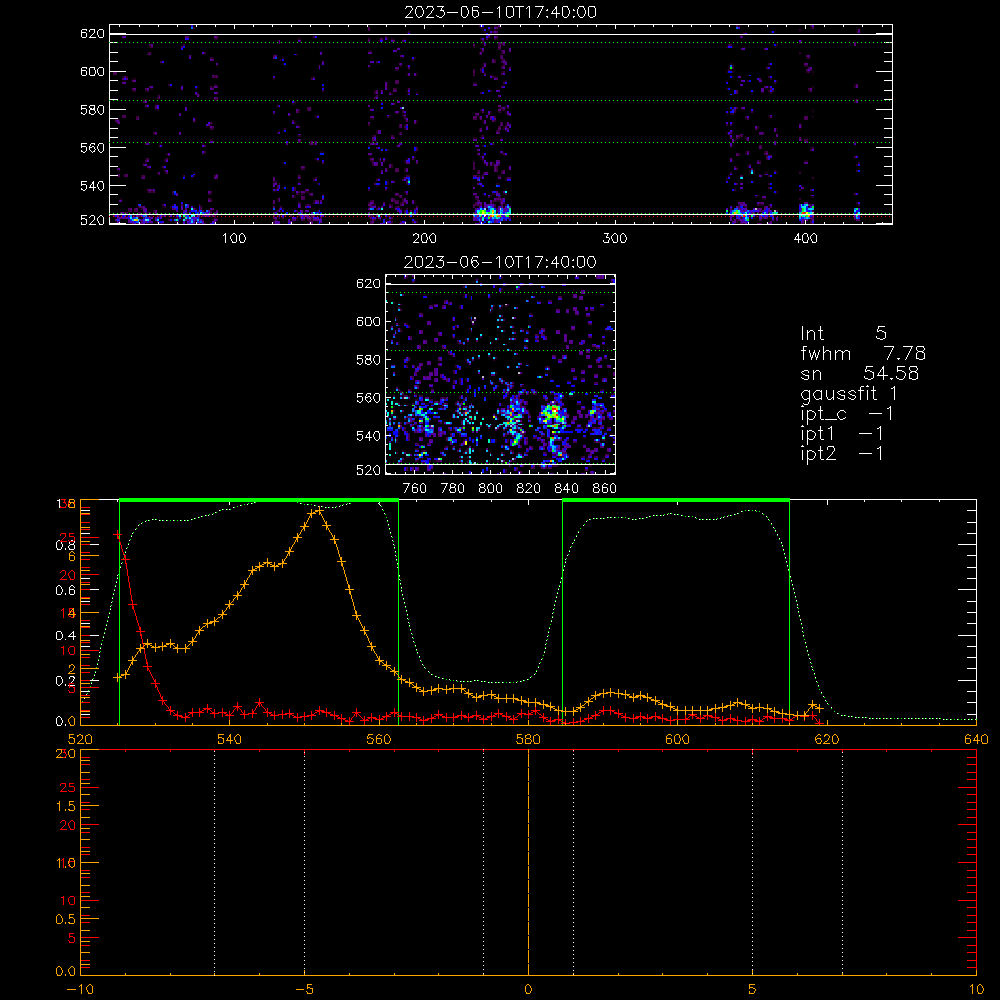
Task: Select the 'ipt1 -1' readout line
Action: coord(842,434)
